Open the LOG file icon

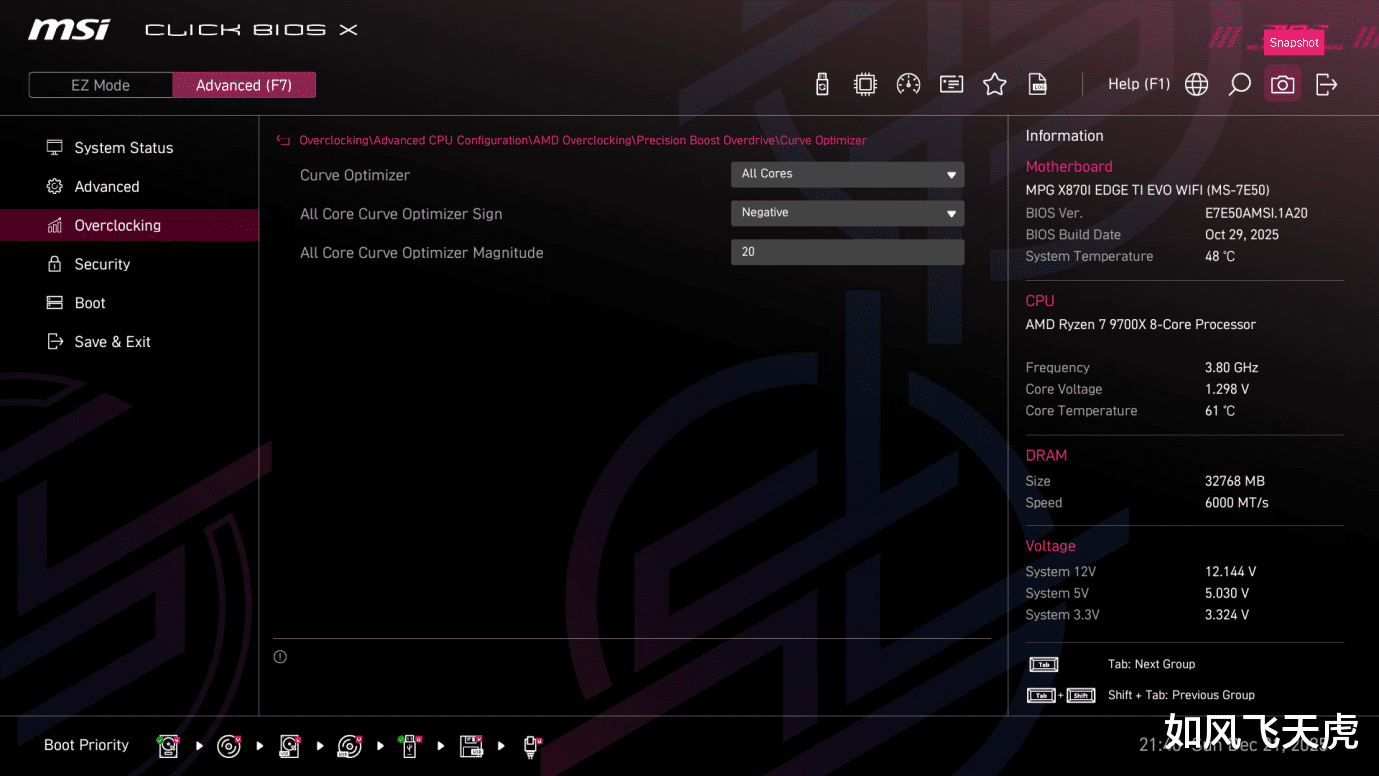click(x=1038, y=85)
